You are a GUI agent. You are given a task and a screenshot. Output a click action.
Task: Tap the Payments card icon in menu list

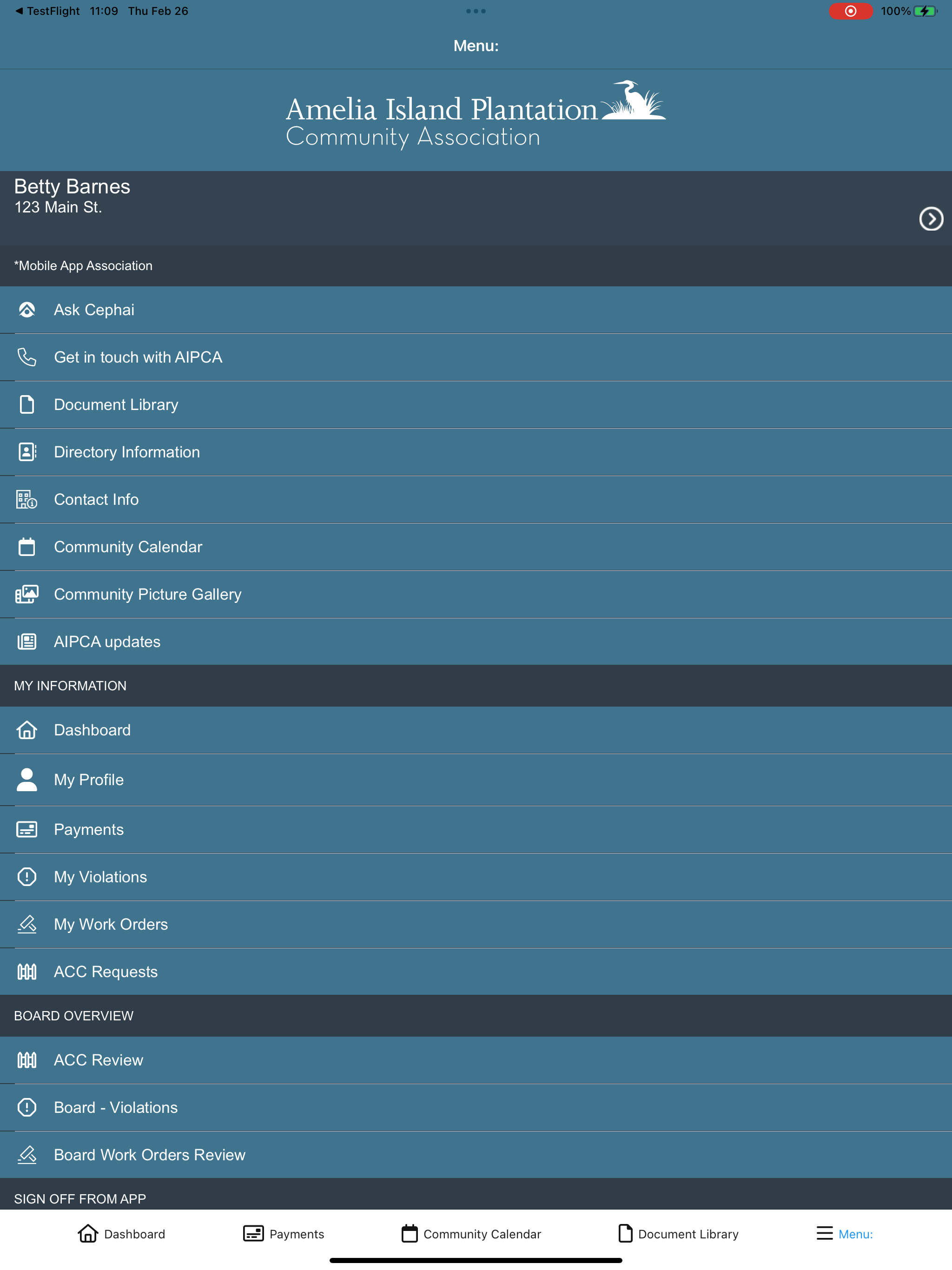tap(27, 830)
